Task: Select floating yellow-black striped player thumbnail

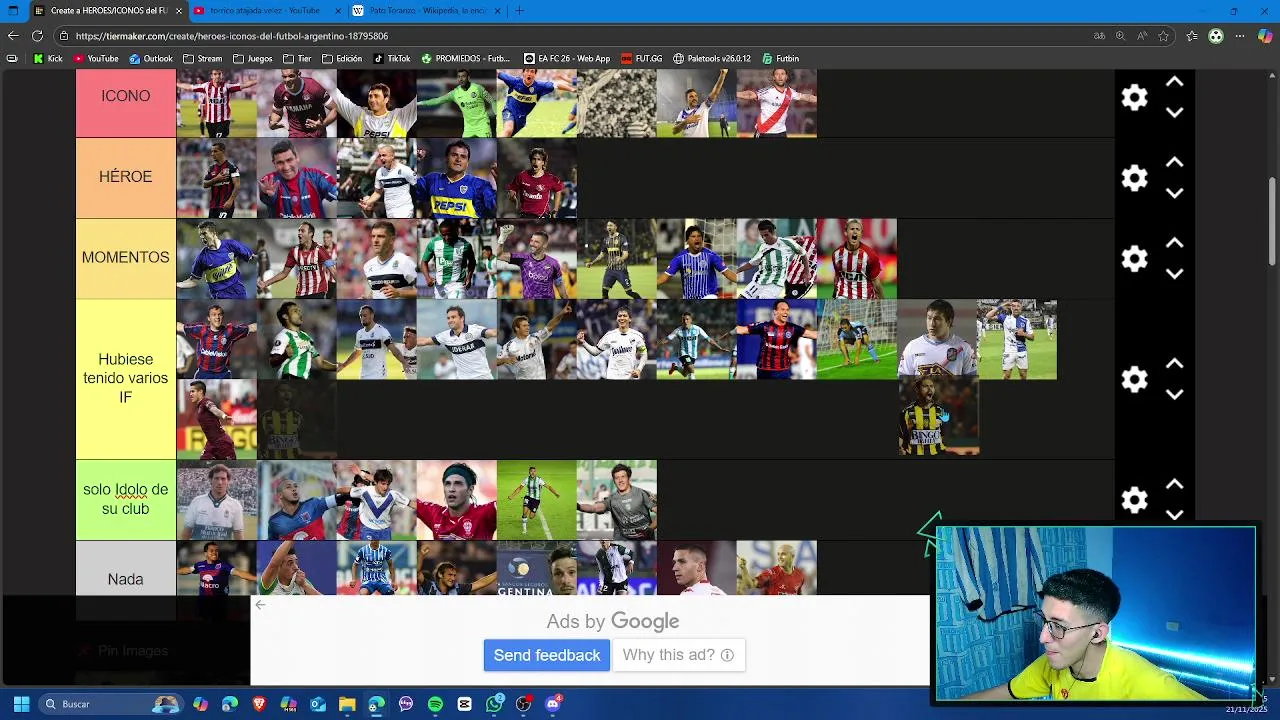Action: (938, 415)
